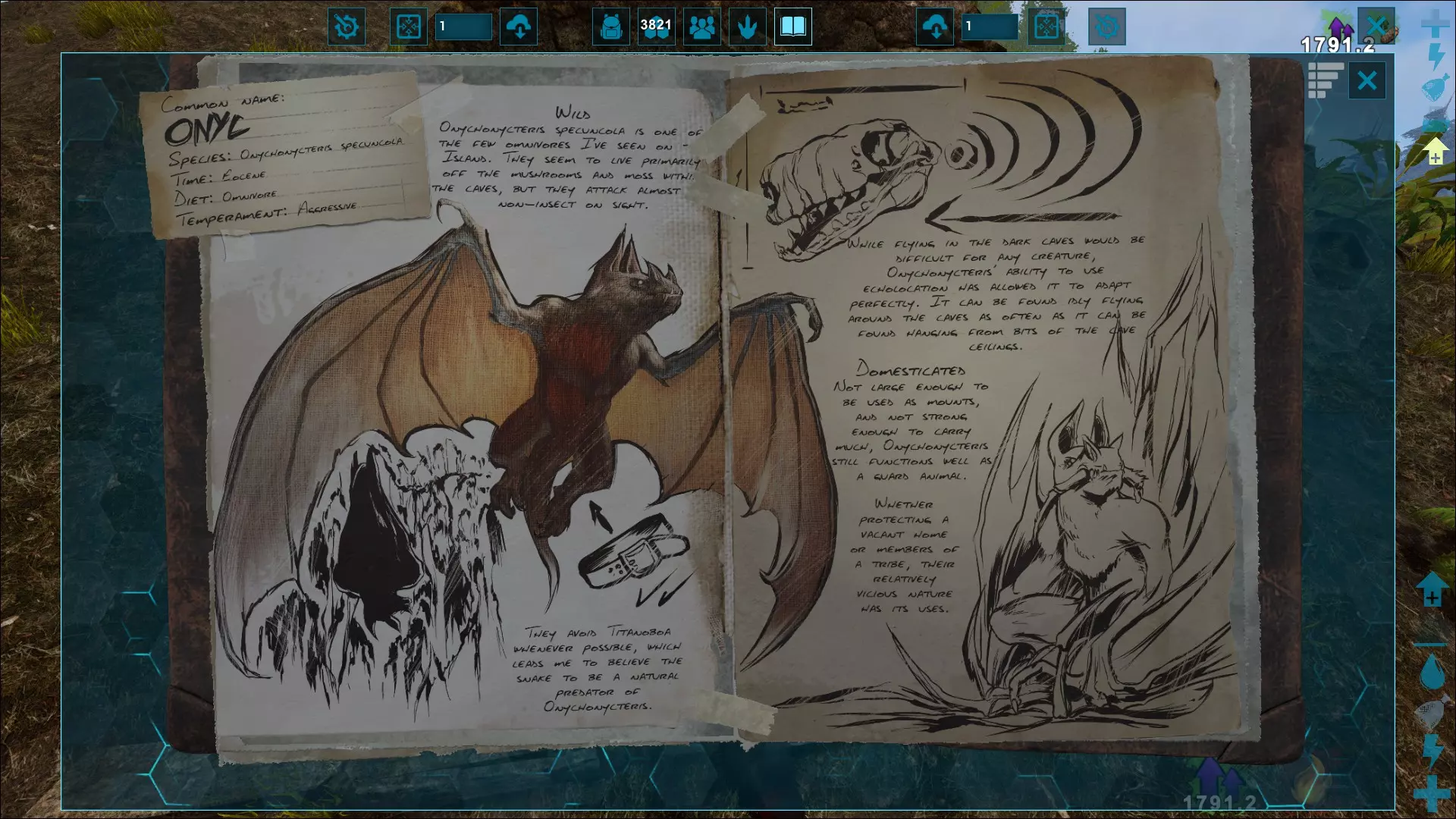Click the purple XP buff arrows at top

pyautogui.click(x=1340, y=27)
